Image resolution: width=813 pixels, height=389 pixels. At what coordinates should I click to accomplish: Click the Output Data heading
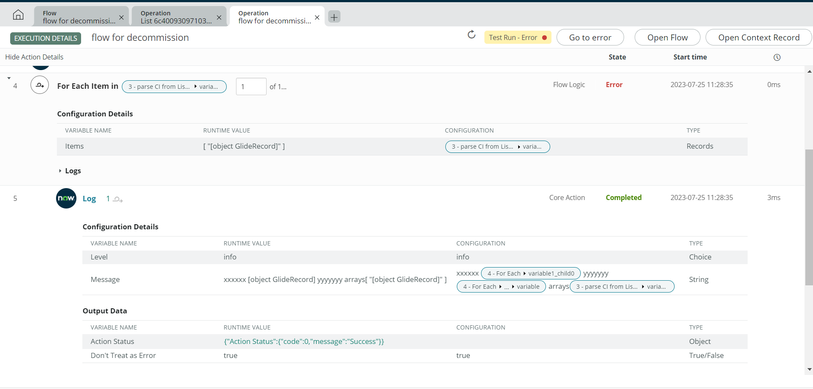(105, 311)
